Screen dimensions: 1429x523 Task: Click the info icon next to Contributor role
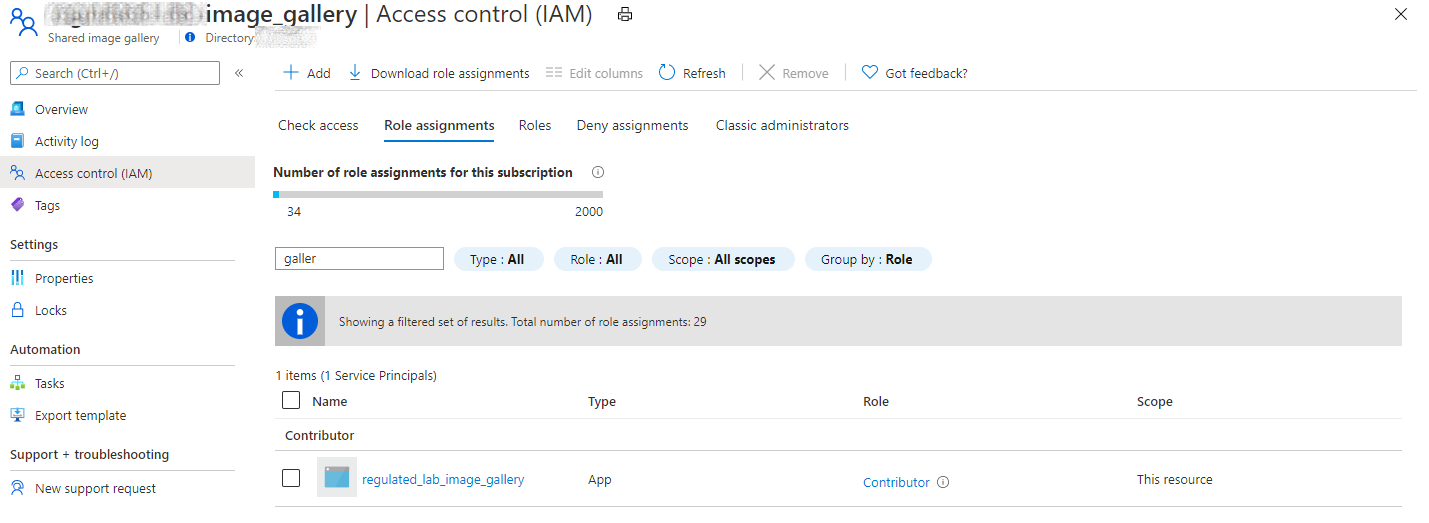coord(943,482)
